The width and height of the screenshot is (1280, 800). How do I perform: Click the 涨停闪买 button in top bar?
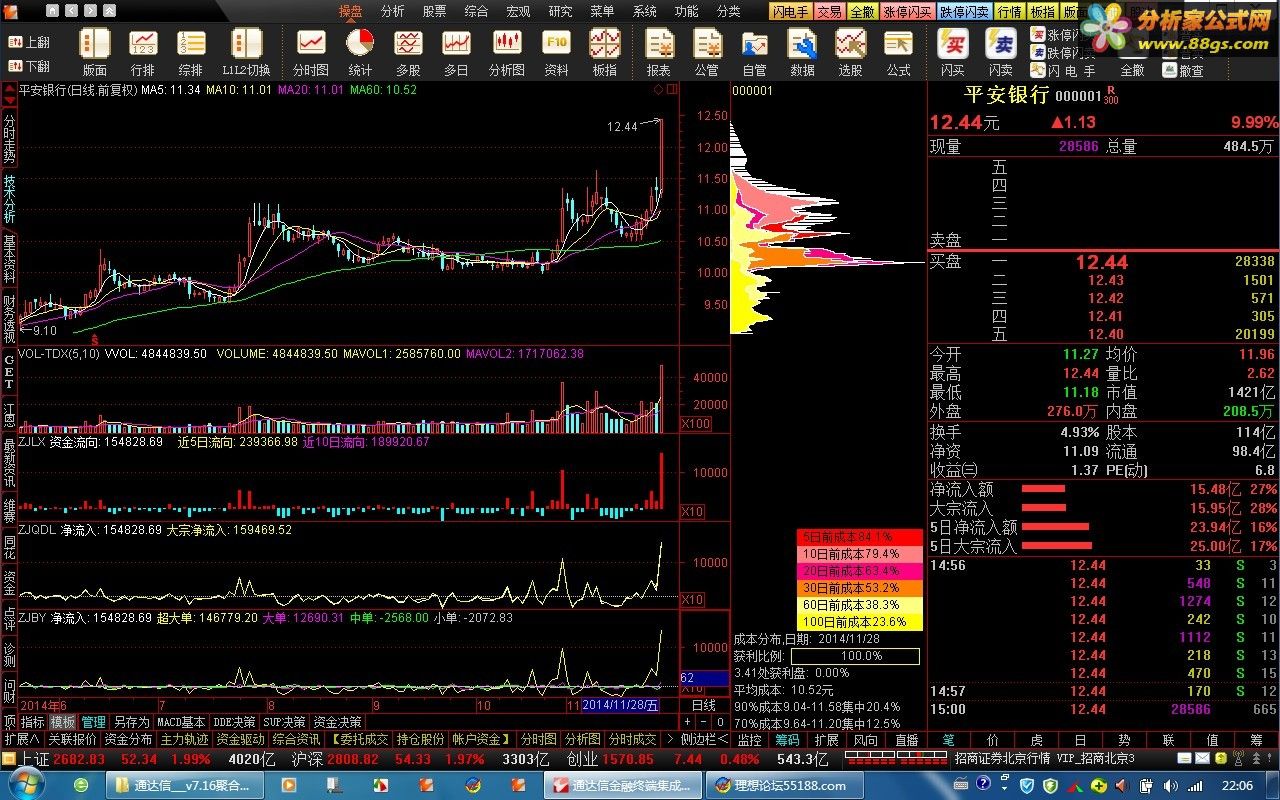click(x=906, y=12)
